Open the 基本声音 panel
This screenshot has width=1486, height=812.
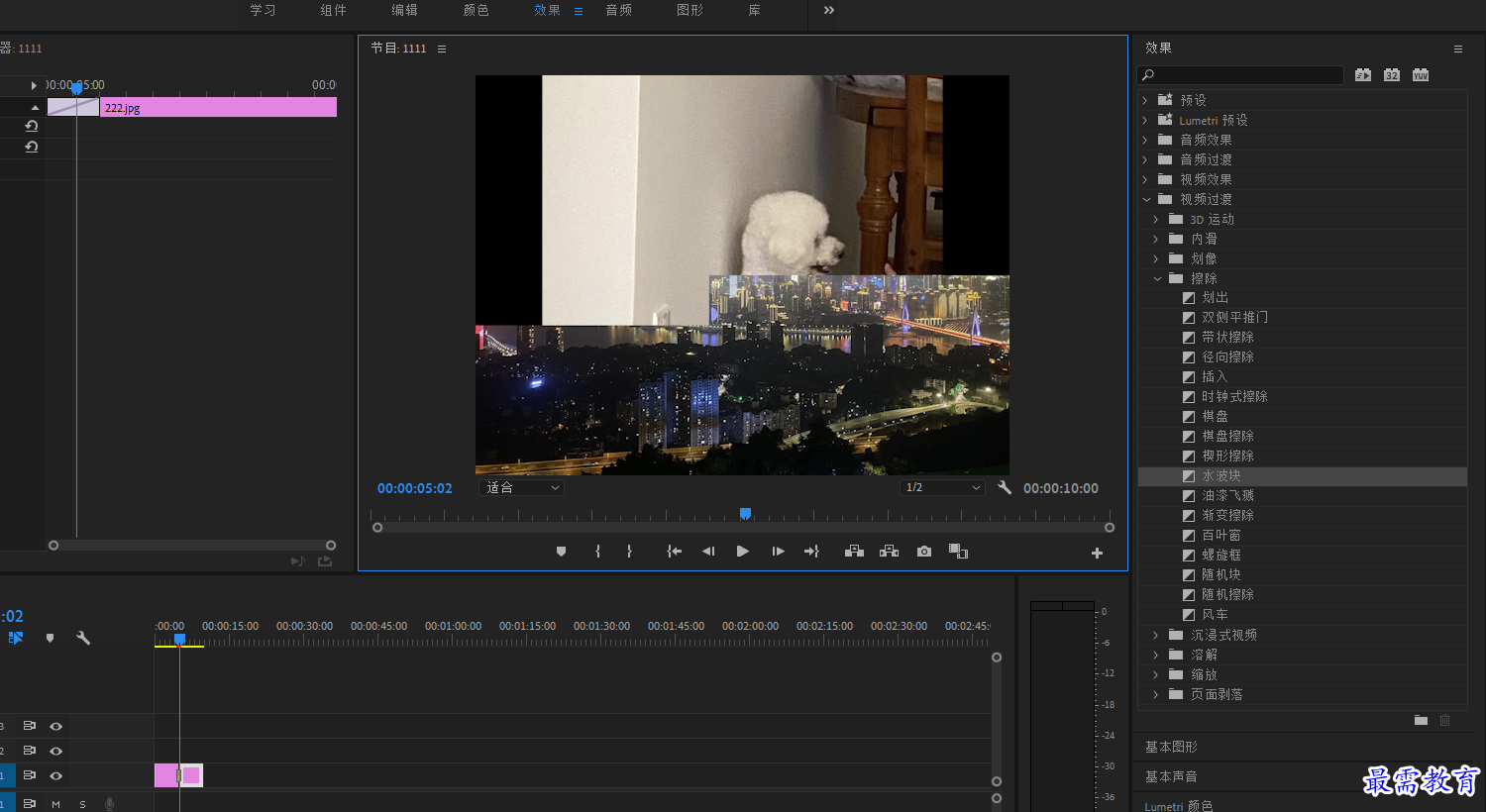pyautogui.click(x=1171, y=776)
